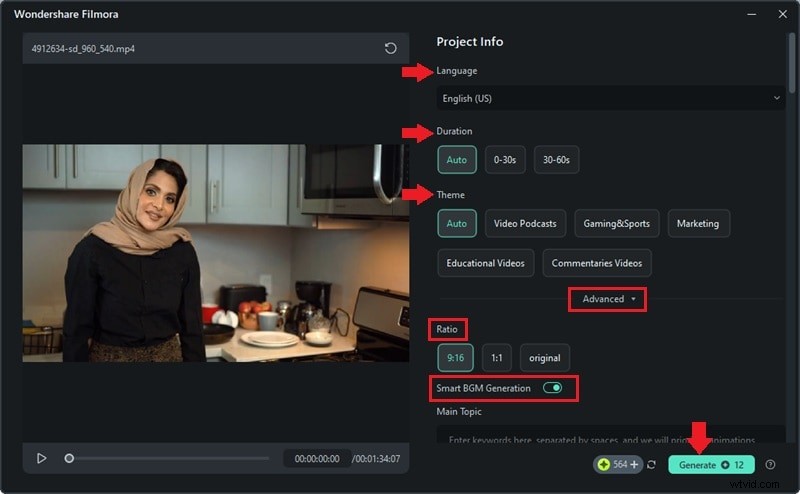The image size is (800, 494).
Task: Click the playhead on the preview seek bar
Action: pyautogui.click(x=69, y=458)
